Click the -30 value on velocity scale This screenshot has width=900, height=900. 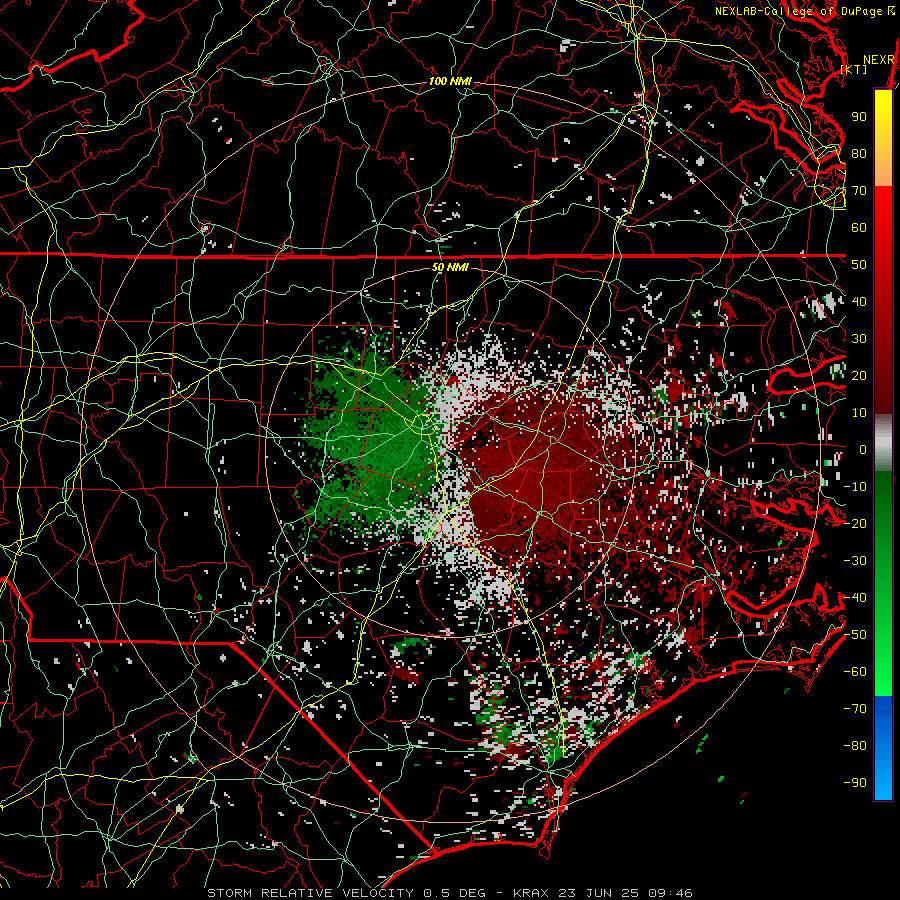(855, 561)
